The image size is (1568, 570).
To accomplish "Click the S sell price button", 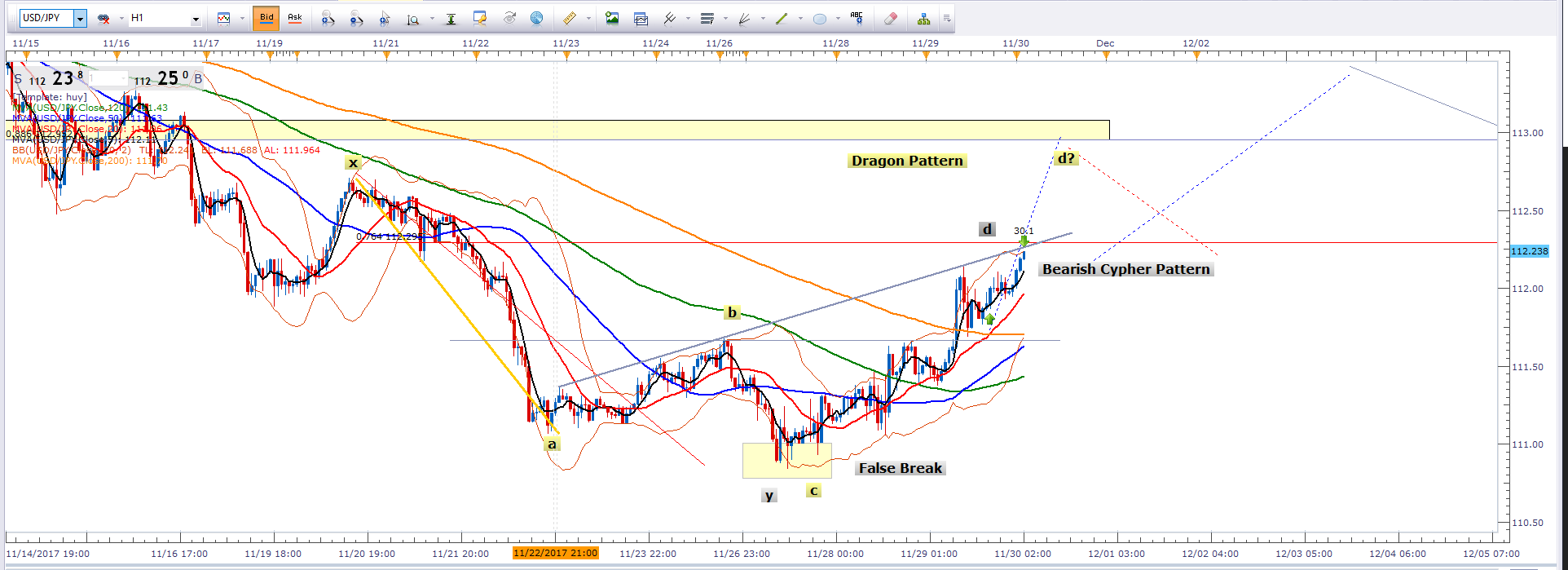I will pos(18,79).
